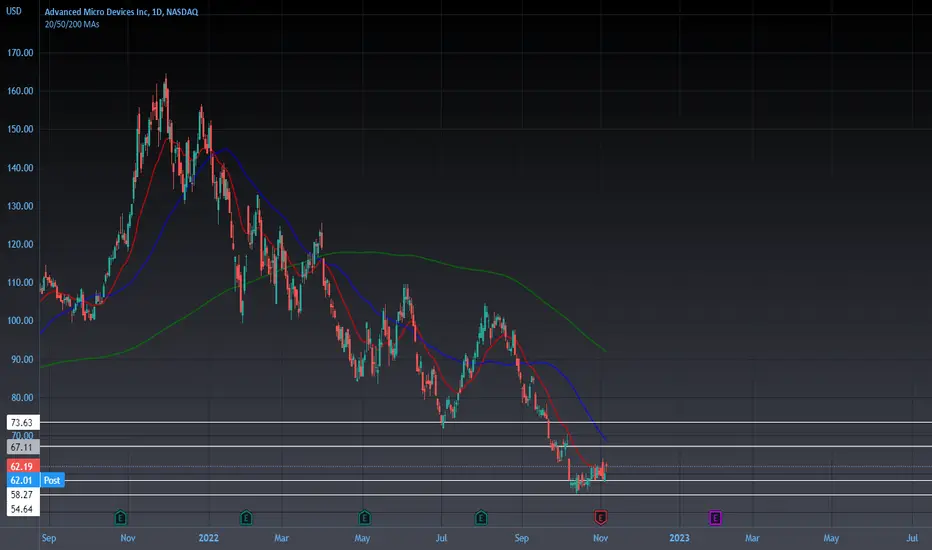Select the white horizontal line at 73.63
This screenshot has width=932, height=550.
pyautogui.click(x=486, y=422)
